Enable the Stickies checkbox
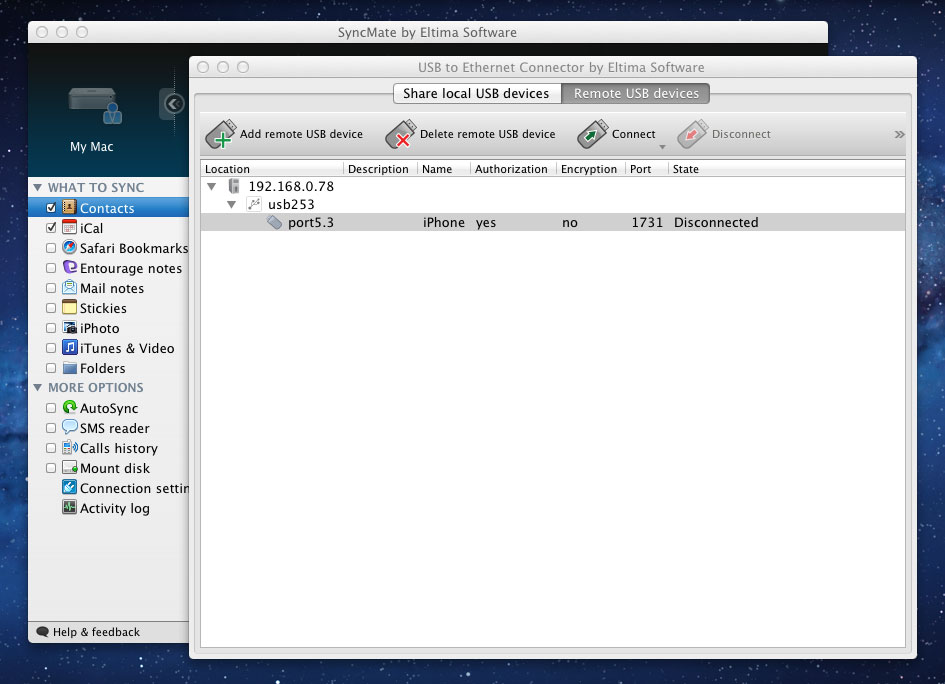The image size is (945, 684). 51,308
